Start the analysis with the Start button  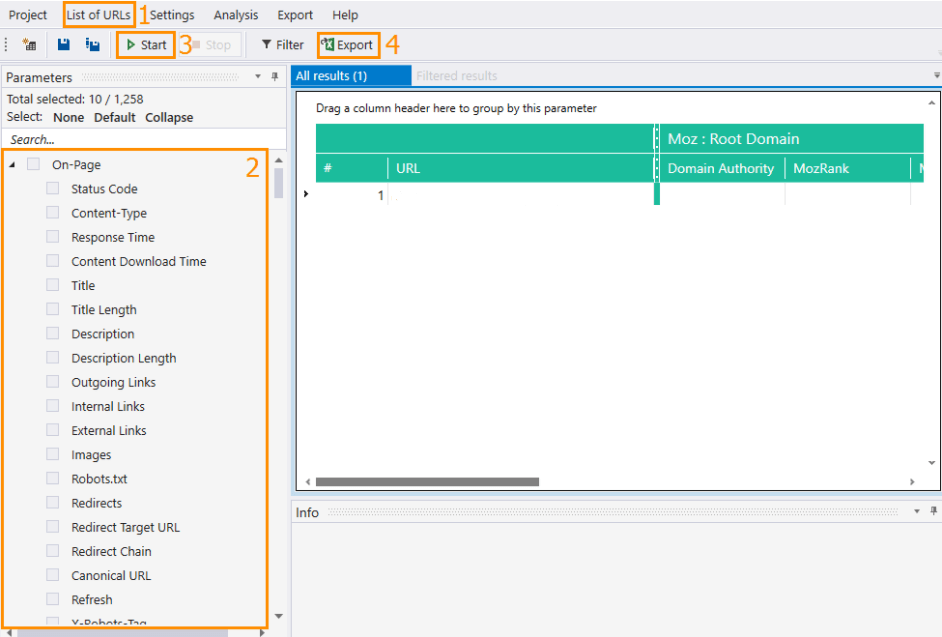(146, 45)
